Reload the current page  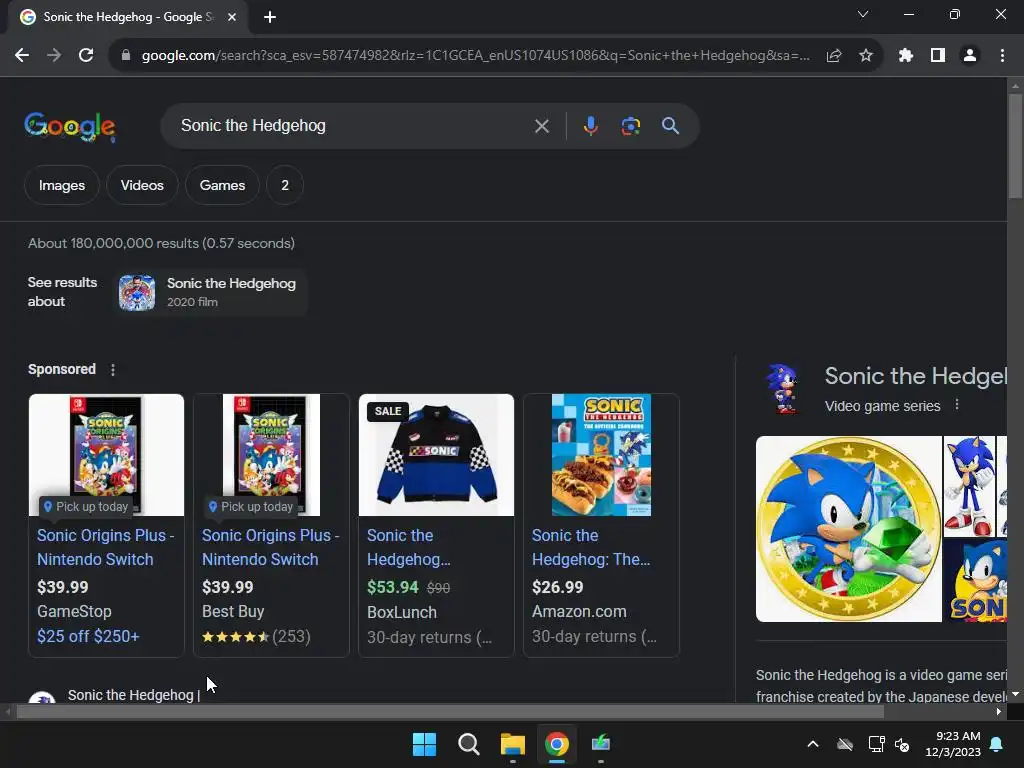pyautogui.click(x=86, y=56)
